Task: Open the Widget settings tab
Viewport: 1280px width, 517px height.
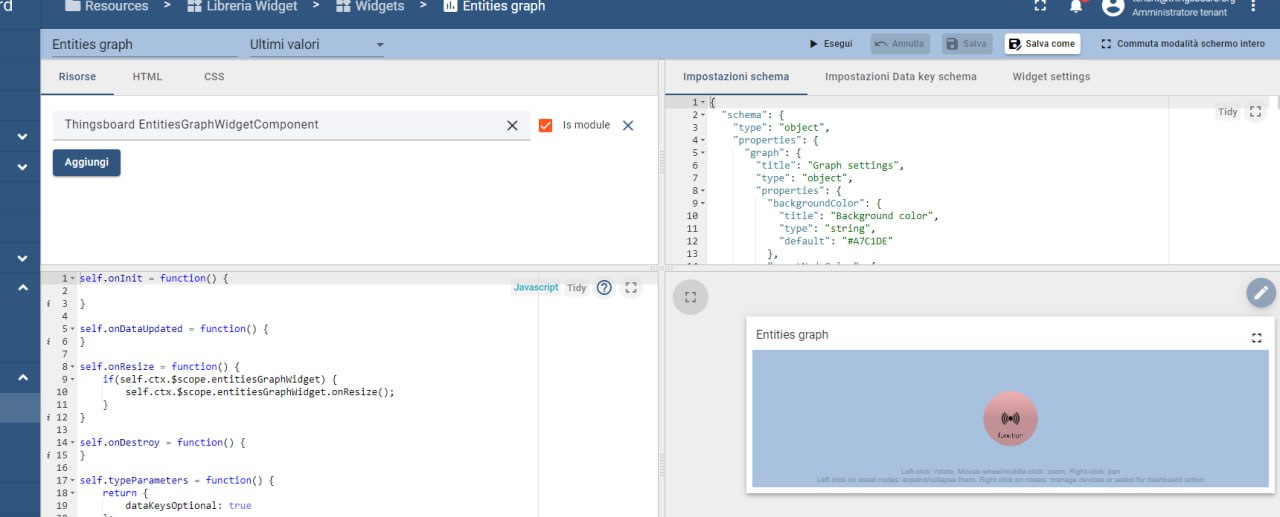Action: 1051,77
